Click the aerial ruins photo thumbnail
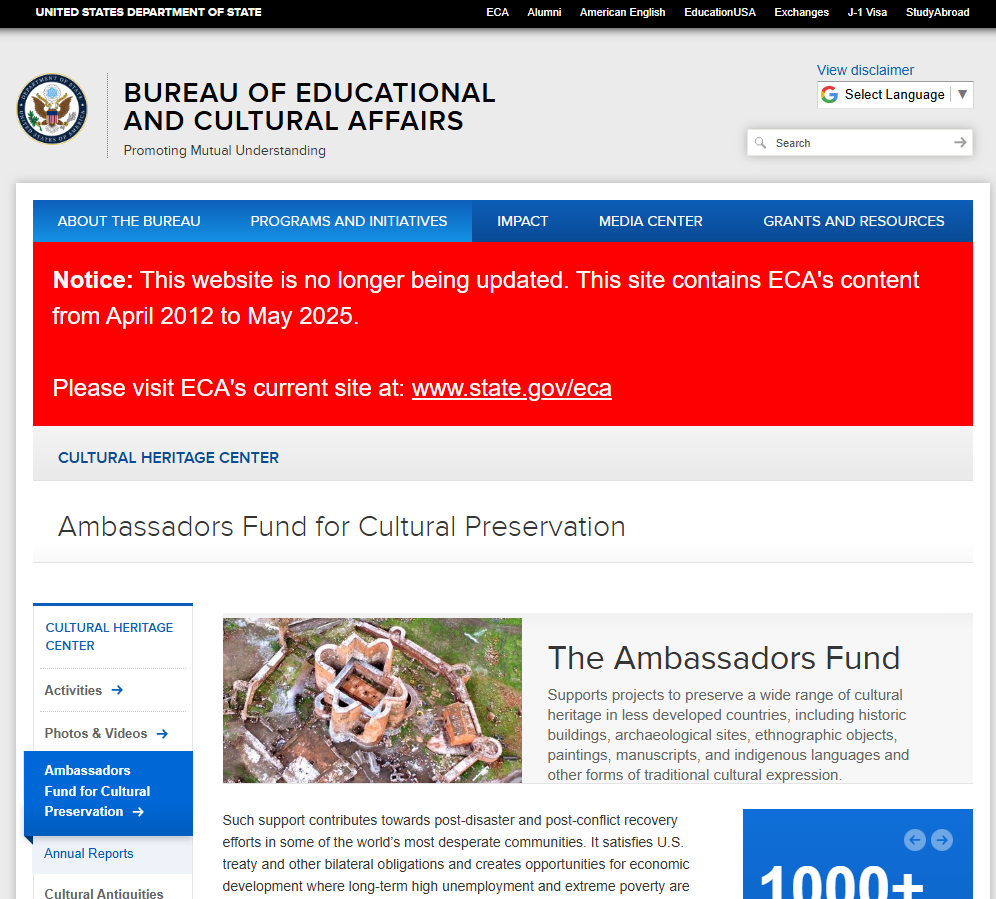The image size is (996, 899). pyautogui.click(x=372, y=700)
